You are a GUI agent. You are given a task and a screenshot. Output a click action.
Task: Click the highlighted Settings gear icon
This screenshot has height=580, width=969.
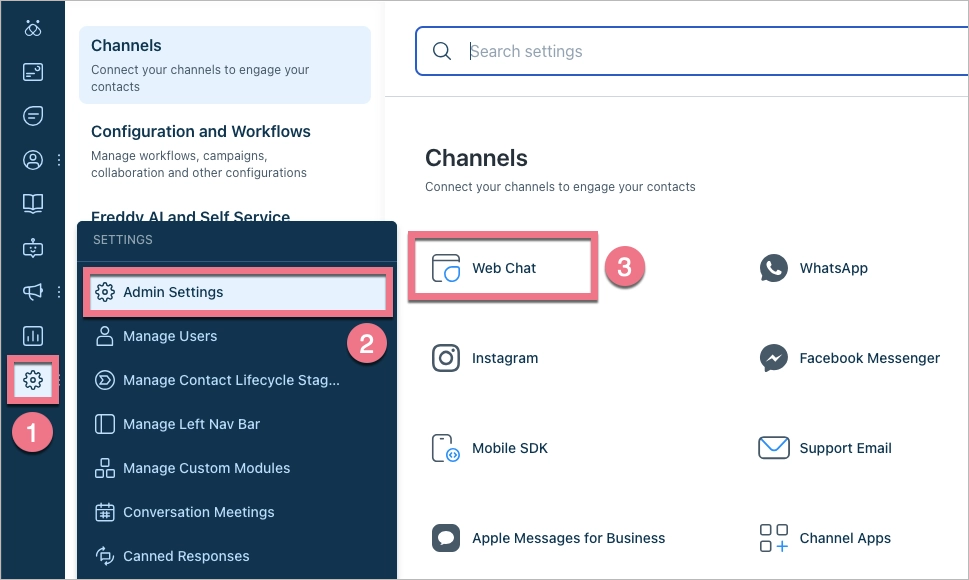click(33, 380)
